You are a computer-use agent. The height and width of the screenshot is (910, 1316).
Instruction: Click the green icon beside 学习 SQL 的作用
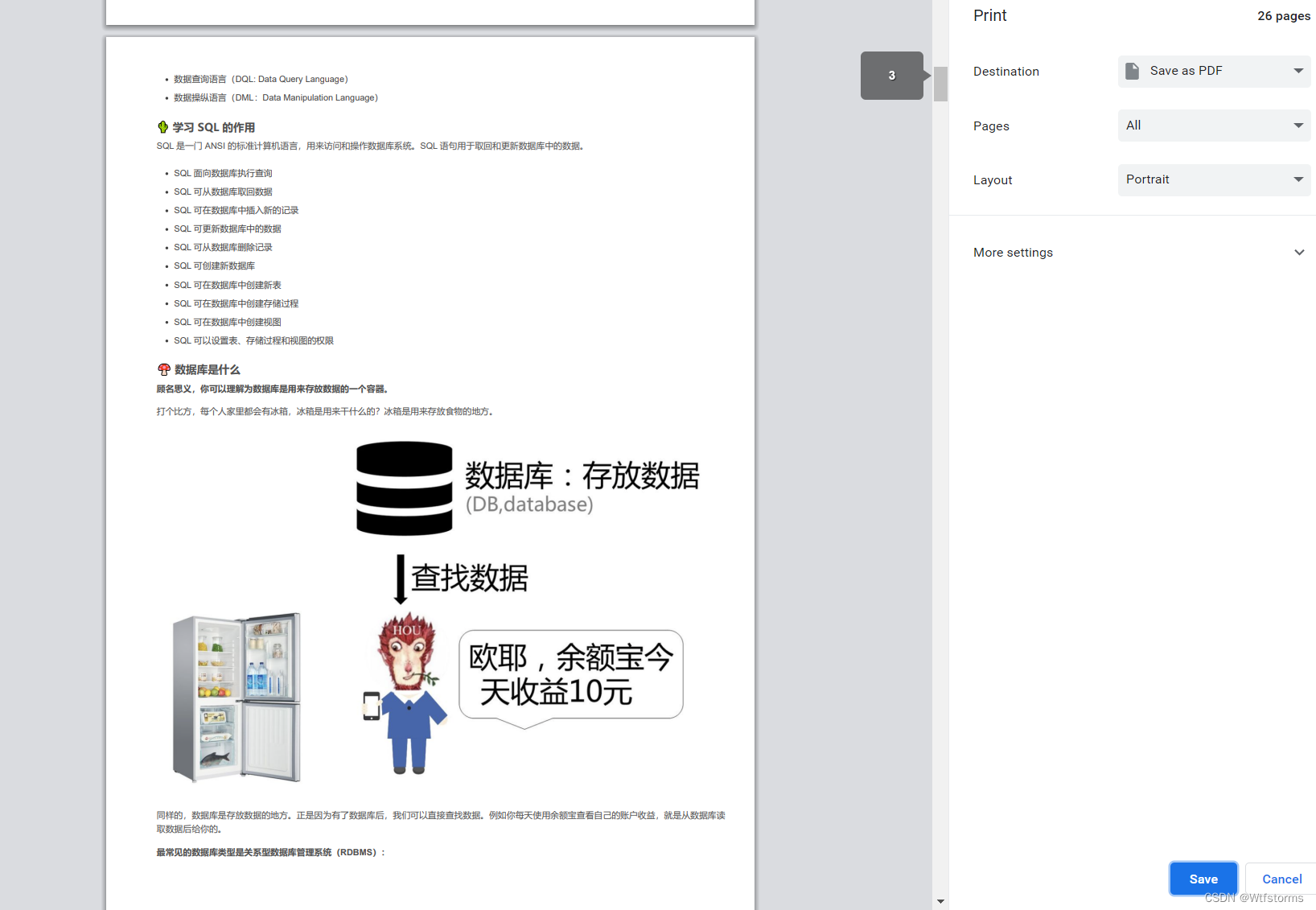click(163, 127)
